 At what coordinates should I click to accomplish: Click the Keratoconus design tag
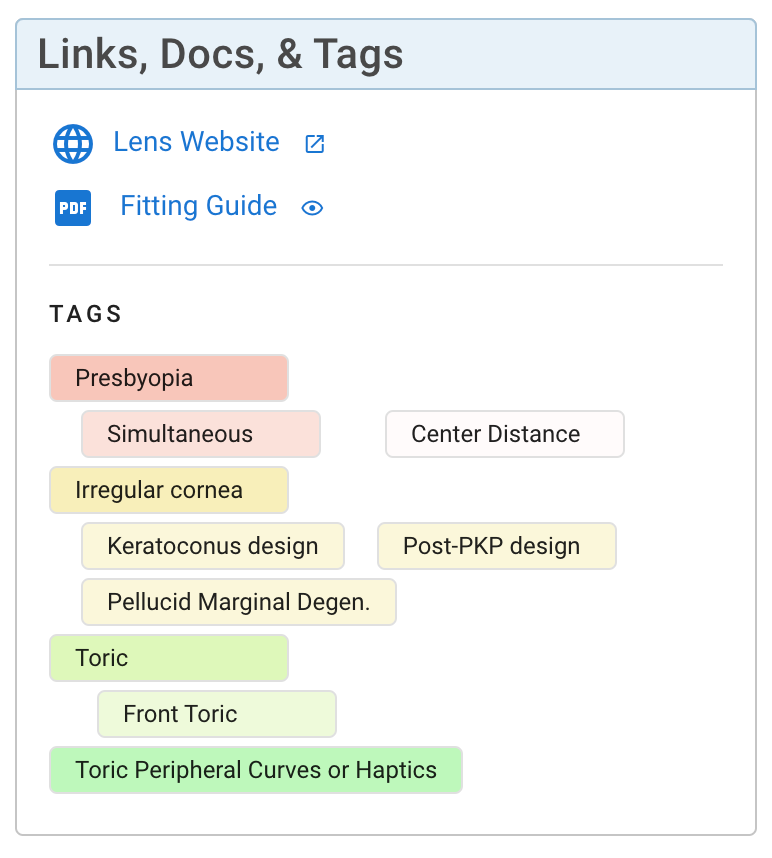212,546
